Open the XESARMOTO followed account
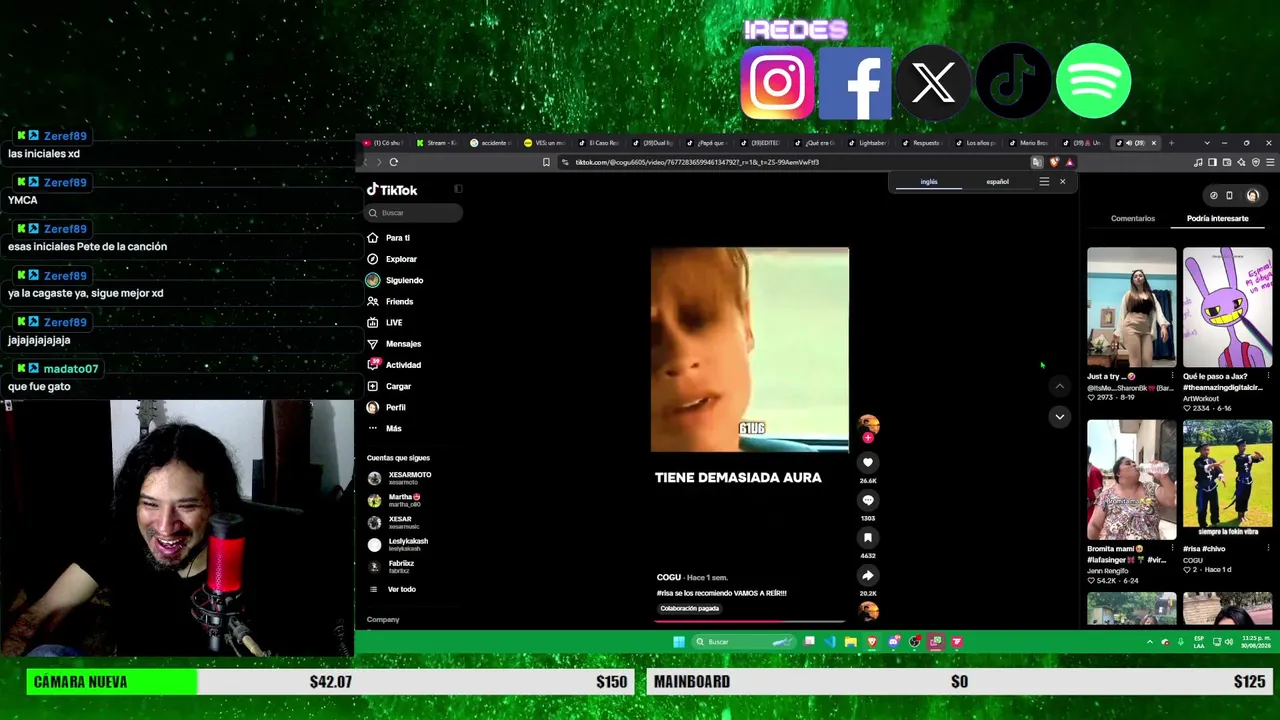 400,478
